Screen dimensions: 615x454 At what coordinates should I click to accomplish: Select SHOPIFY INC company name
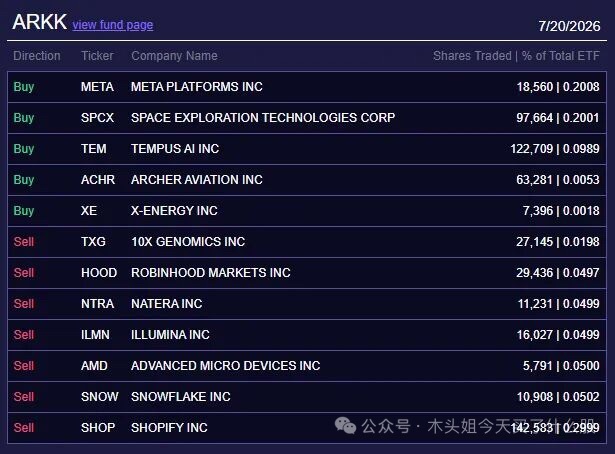[169, 427]
